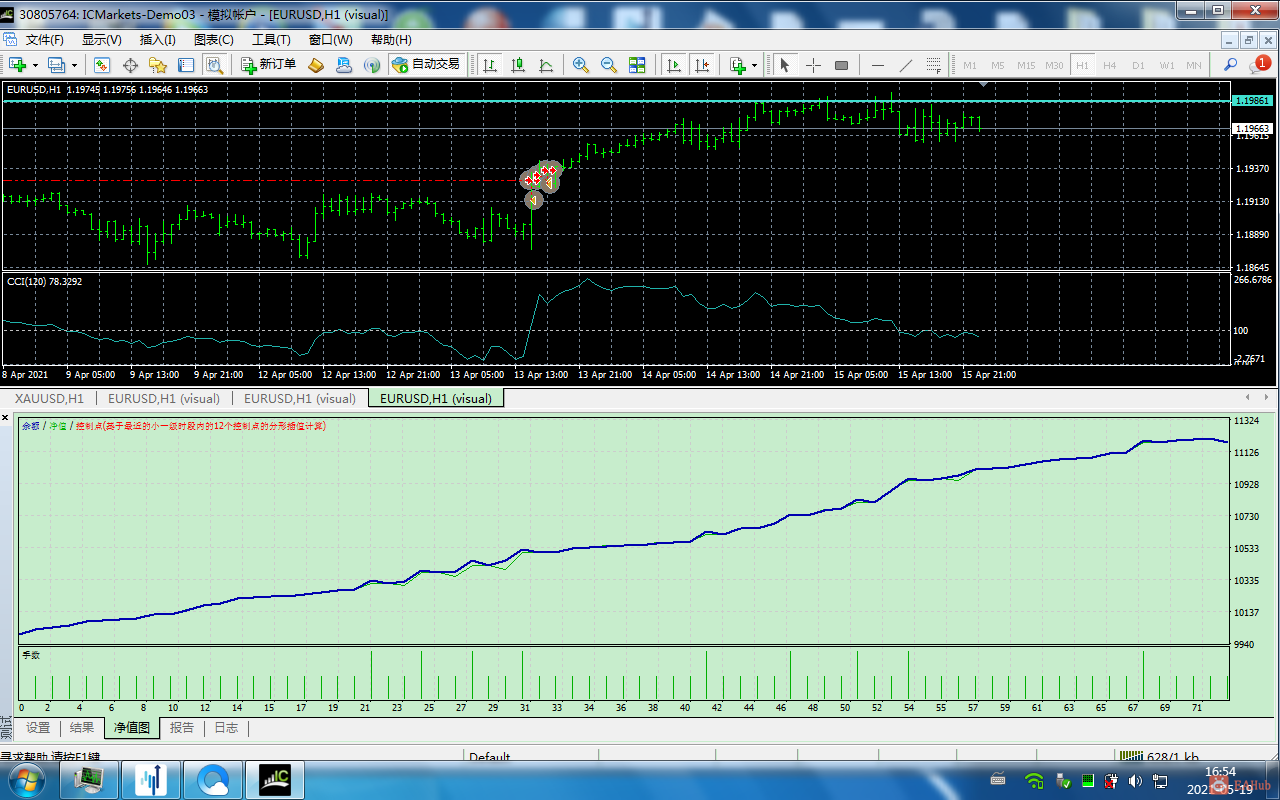The width and height of the screenshot is (1280, 800).
Task: Select the crosshair tool
Action: pos(813,65)
